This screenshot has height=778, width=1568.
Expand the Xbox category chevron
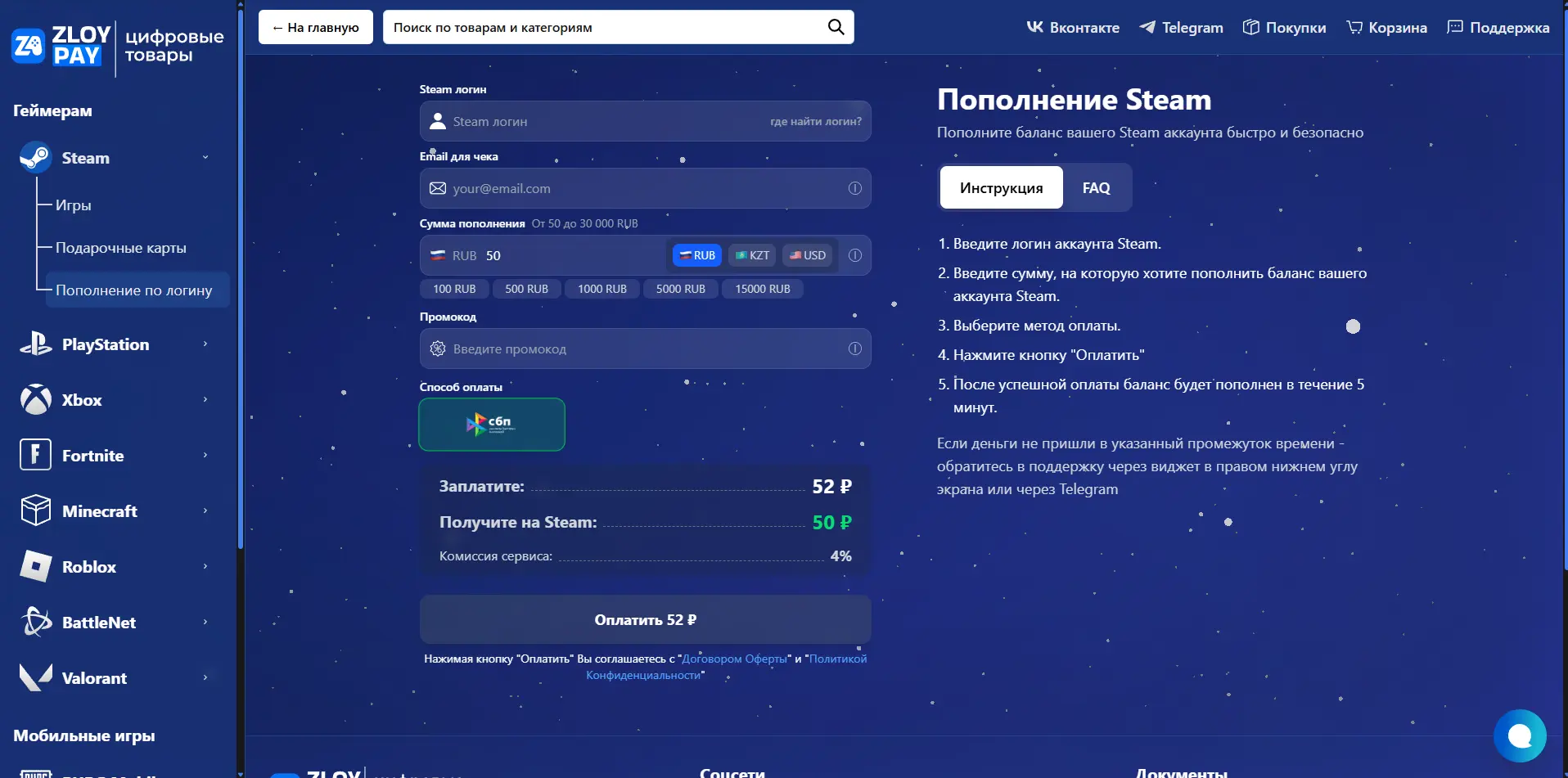(x=205, y=399)
